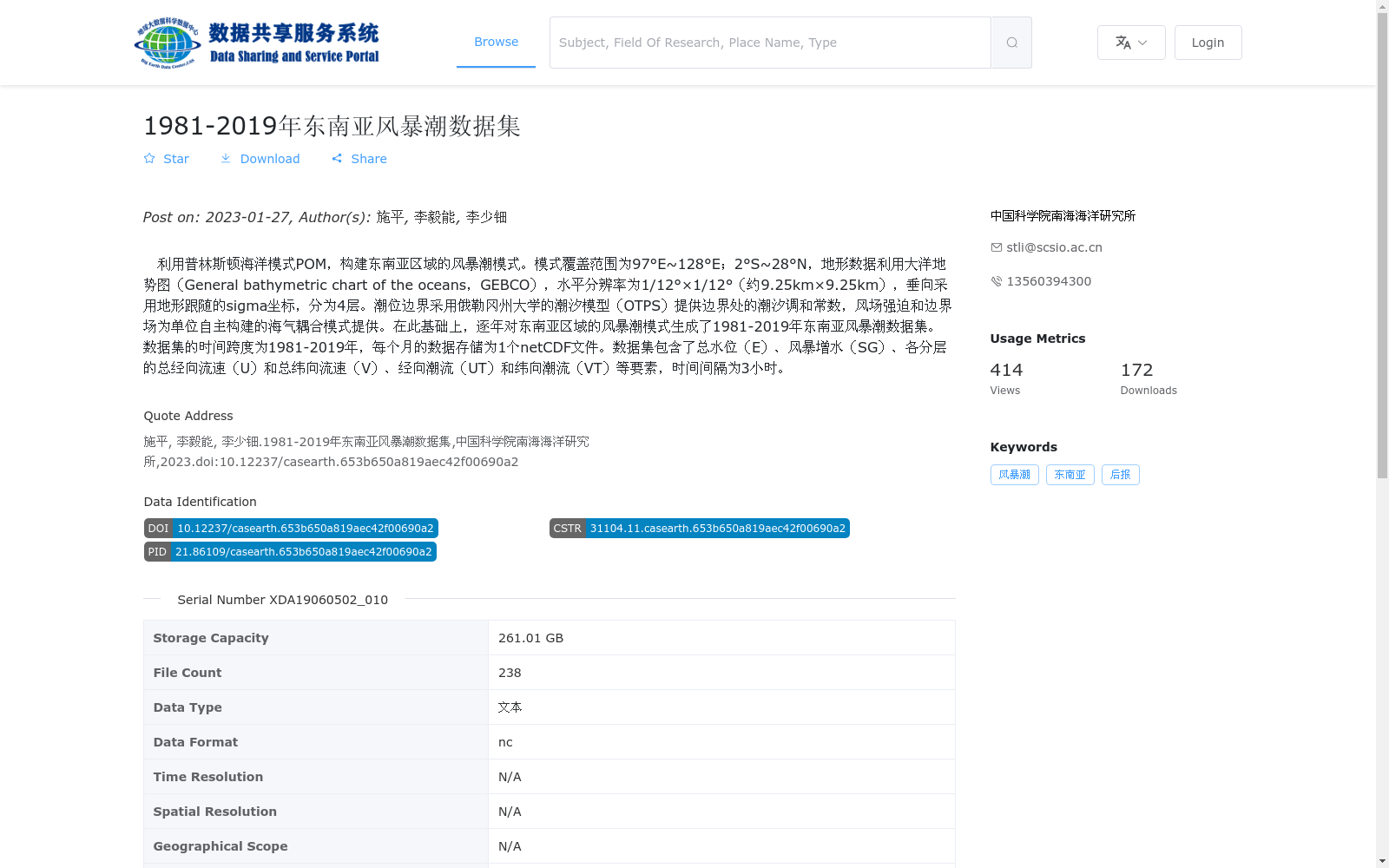Click the 414 Views metric
The height and width of the screenshot is (868, 1389).
[1007, 378]
